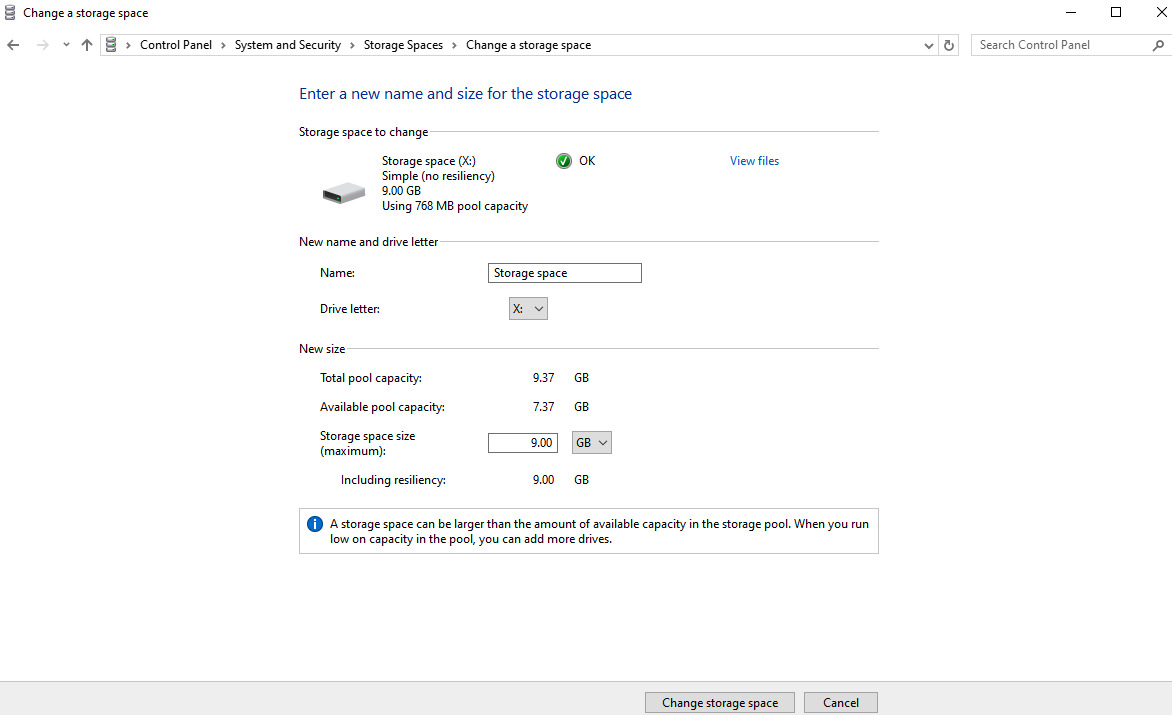Click the Up one level arrow
Image resolution: width=1172 pixels, height=715 pixels.
click(x=87, y=45)
